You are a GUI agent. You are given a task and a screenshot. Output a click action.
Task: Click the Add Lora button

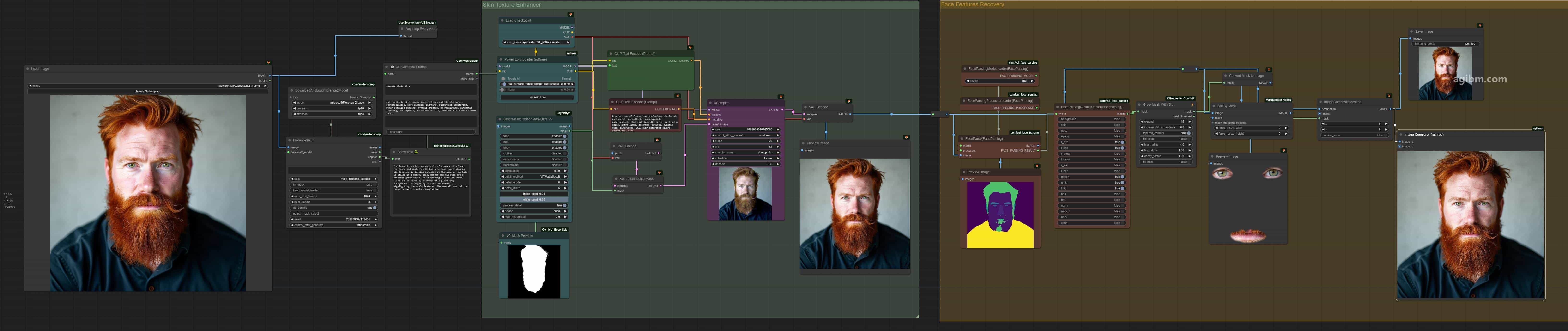(x=538, y=97)
